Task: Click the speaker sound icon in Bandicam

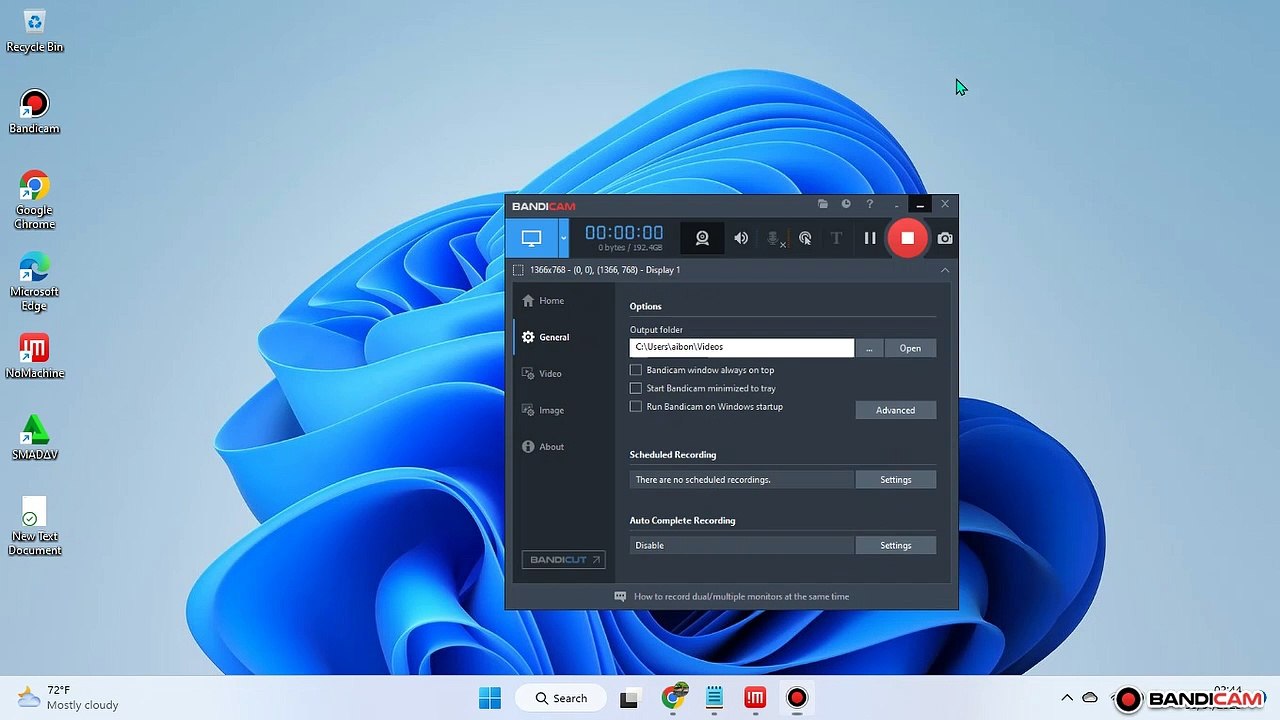Action: (741, 238)
